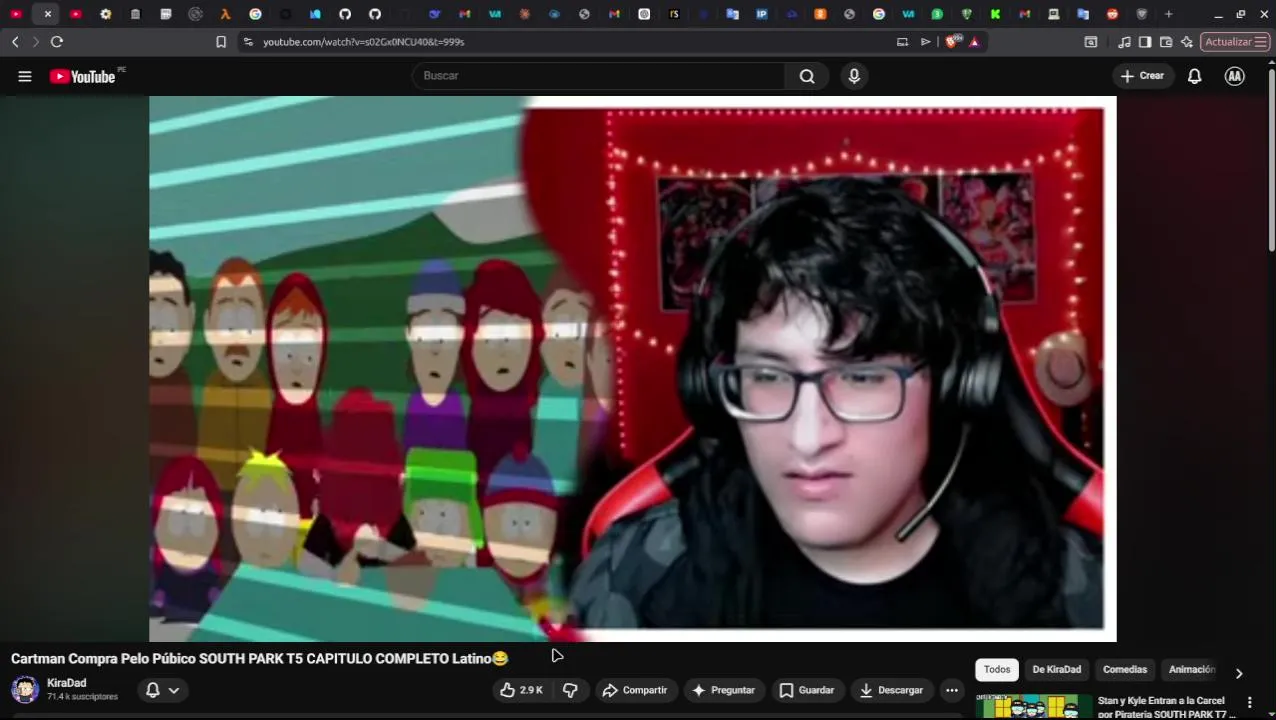1276x720 pixels.
Task: Save video with Guardar button
Action: pos(806,690)
